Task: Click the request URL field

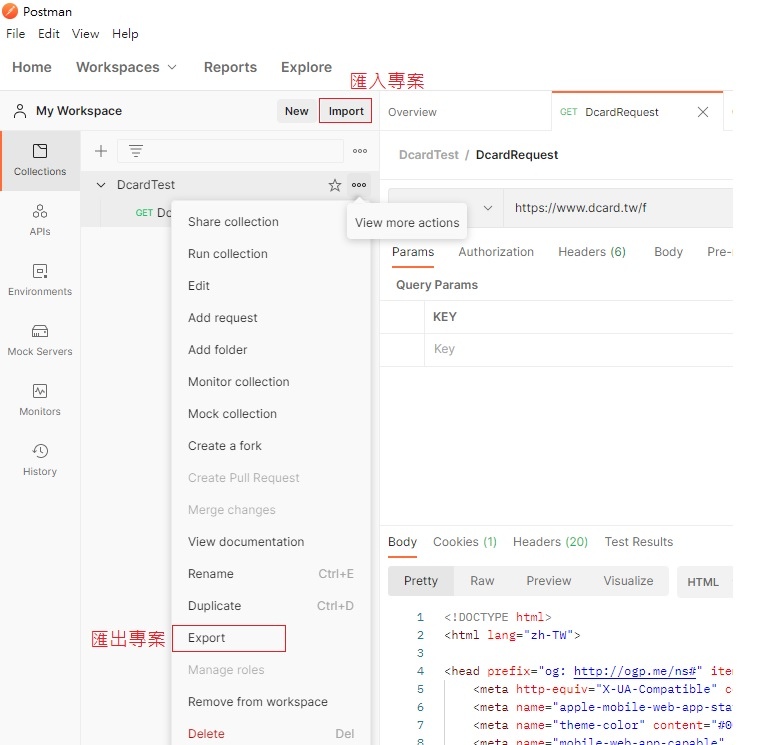Action: tap(618, 208)
